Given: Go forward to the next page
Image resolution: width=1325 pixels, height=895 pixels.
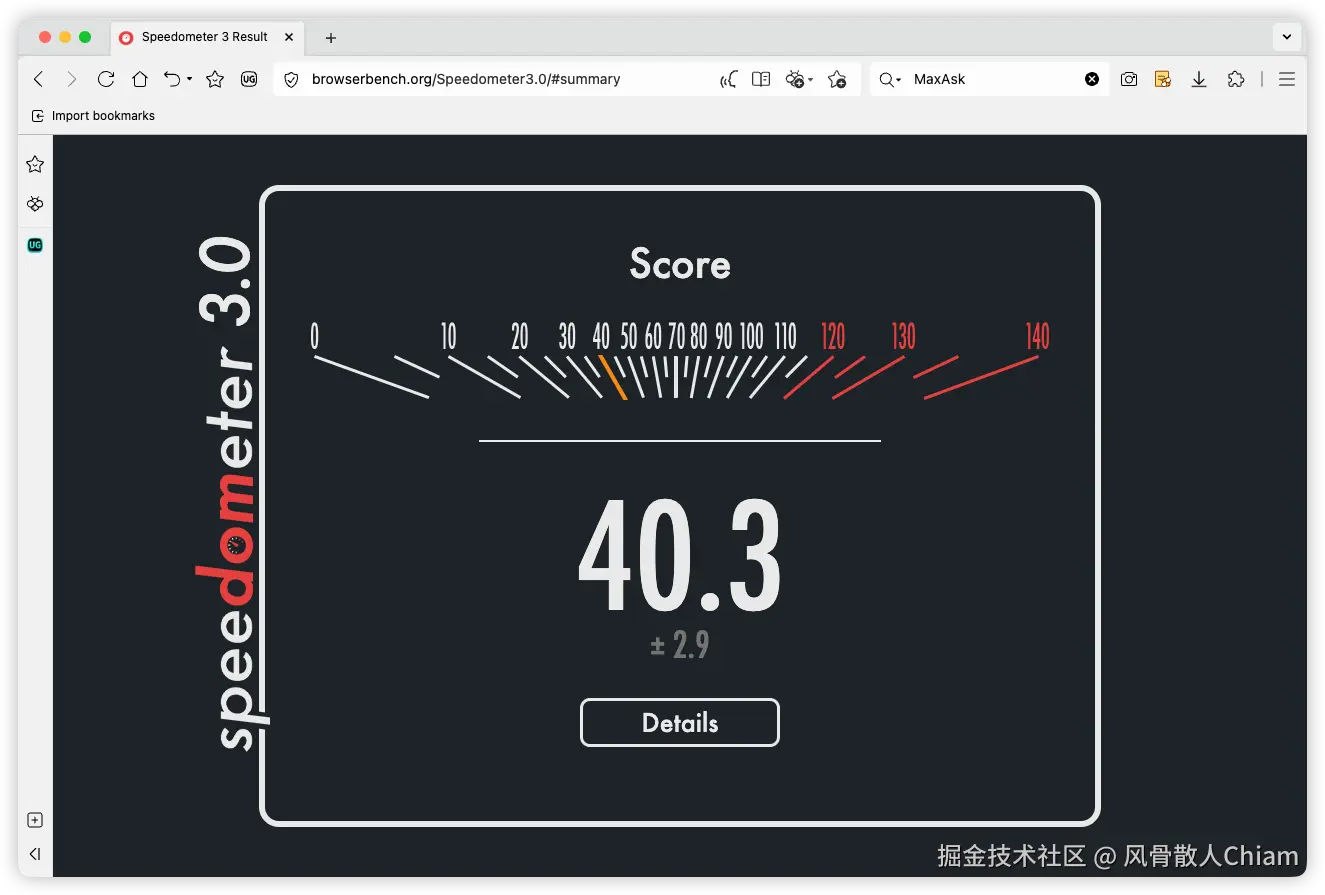Looking at the screenshot, I should pos(71,79).
